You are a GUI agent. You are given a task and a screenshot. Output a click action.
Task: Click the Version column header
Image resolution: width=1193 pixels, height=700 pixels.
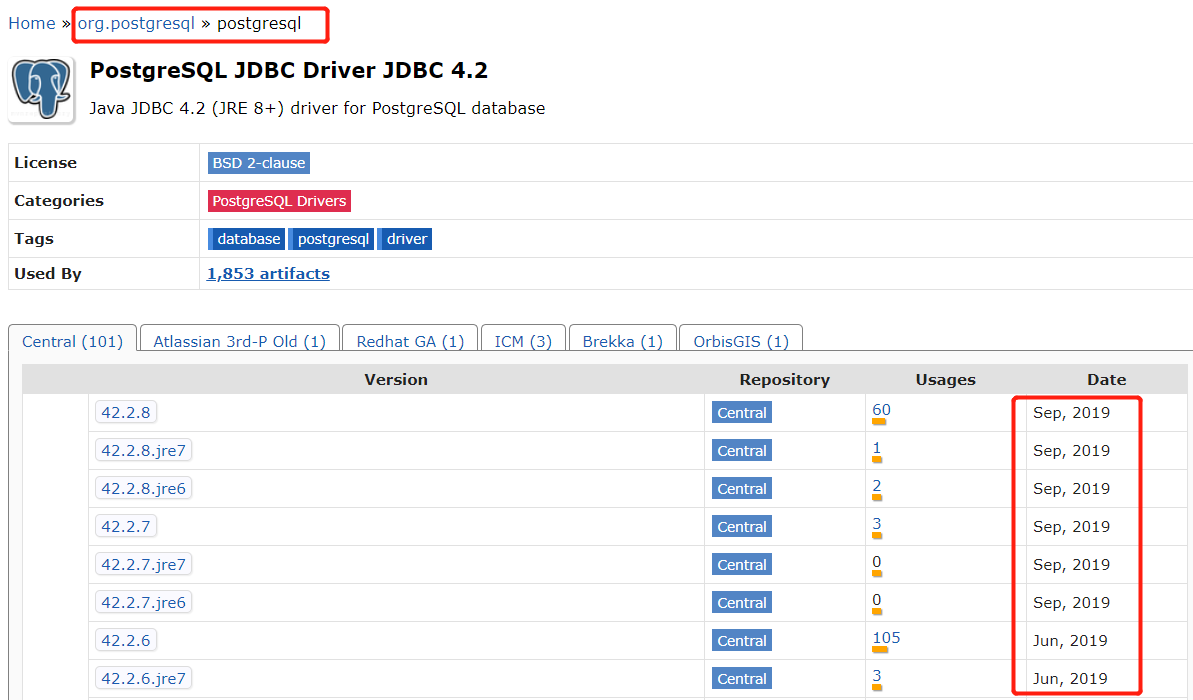coord(396,380)
